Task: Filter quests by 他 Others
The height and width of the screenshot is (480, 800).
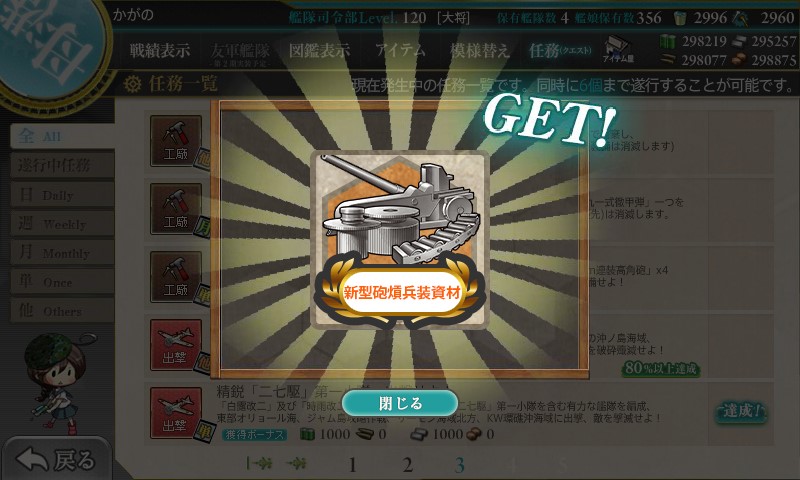Action: pyautogui.click(x=62, y=311)
